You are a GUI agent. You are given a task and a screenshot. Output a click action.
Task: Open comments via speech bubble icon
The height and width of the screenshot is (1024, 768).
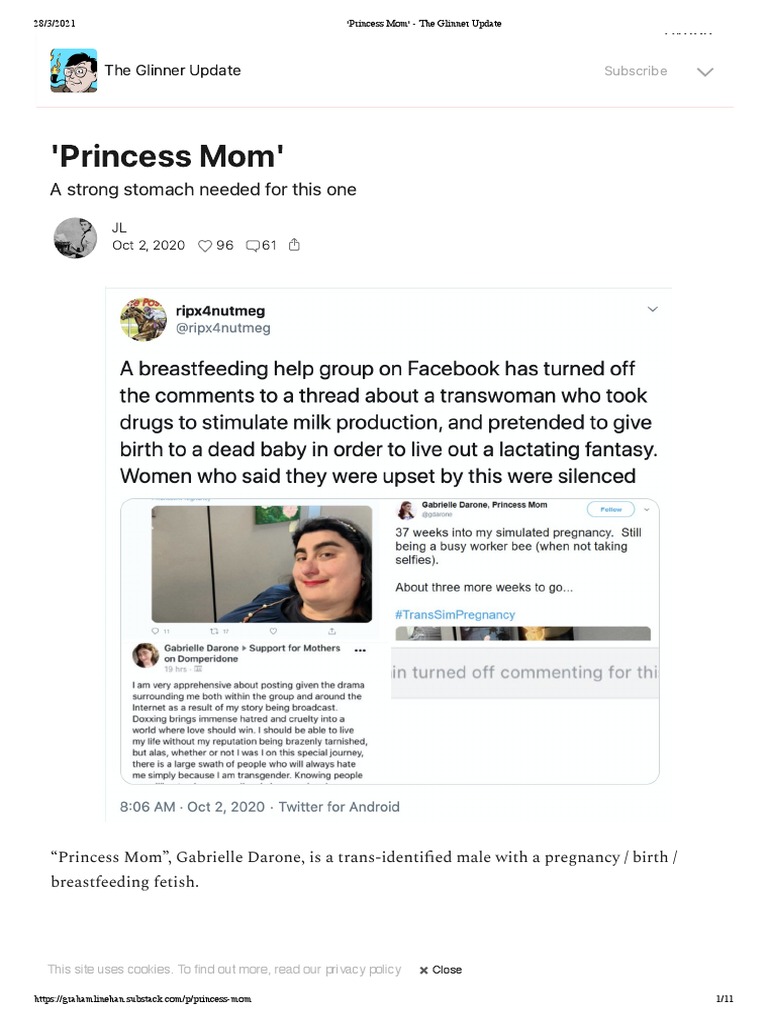252,245
